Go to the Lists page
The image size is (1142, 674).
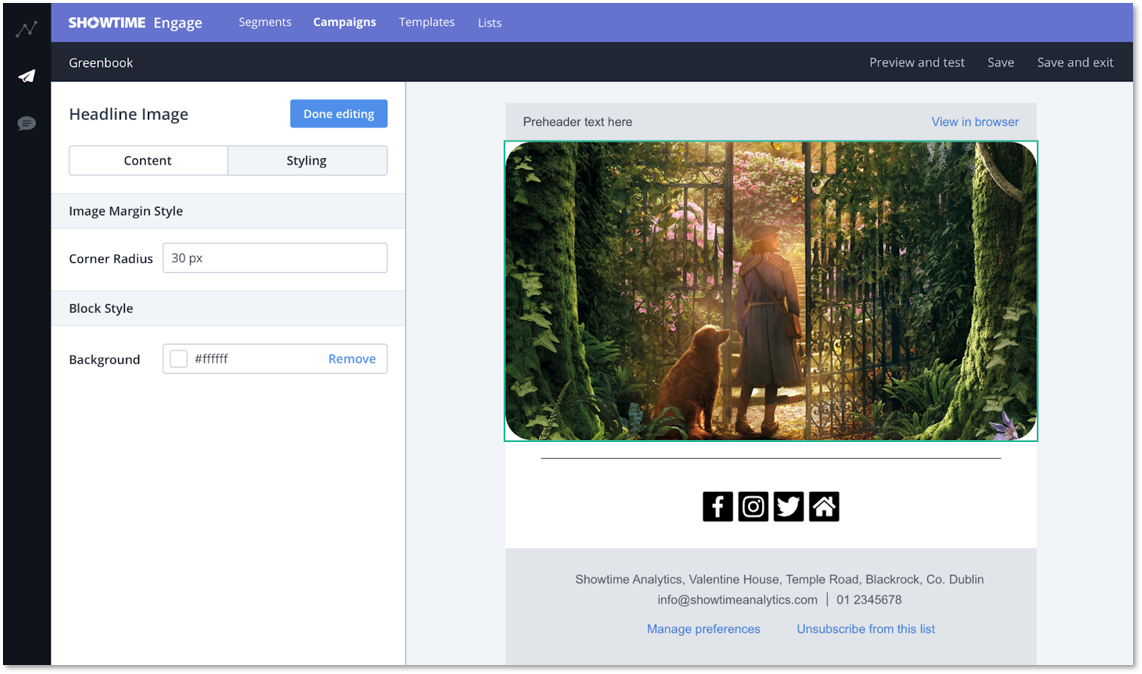click(489, 22)
